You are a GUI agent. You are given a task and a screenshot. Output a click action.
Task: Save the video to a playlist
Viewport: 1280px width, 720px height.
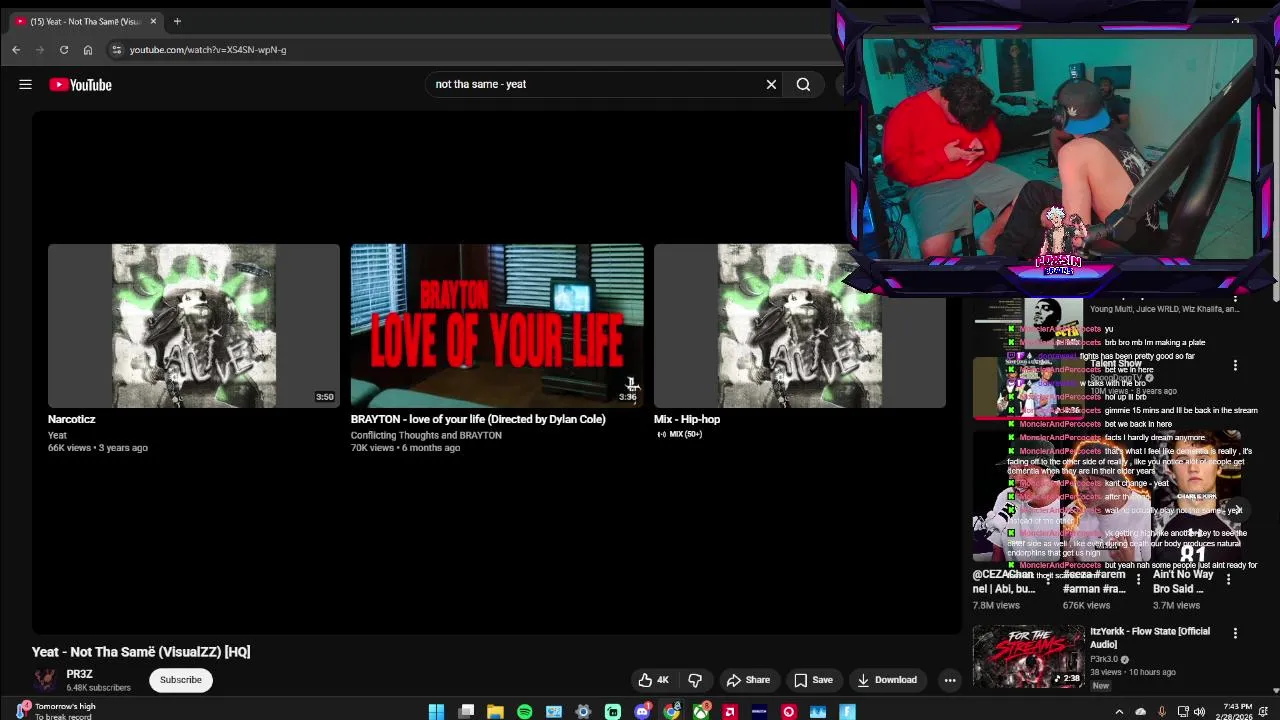click(x=813, y=680)
